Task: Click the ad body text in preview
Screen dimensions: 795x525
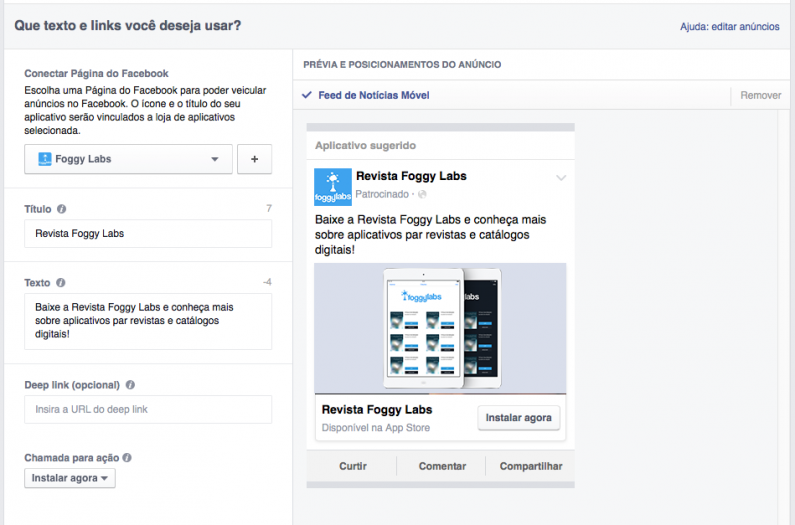Action: click(x=430, y=234)
